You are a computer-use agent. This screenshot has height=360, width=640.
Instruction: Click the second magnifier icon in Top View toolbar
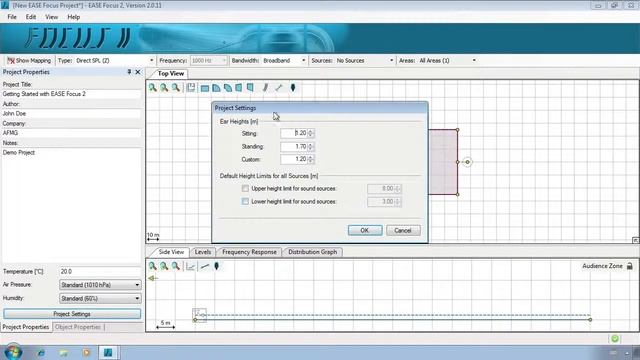164,87
